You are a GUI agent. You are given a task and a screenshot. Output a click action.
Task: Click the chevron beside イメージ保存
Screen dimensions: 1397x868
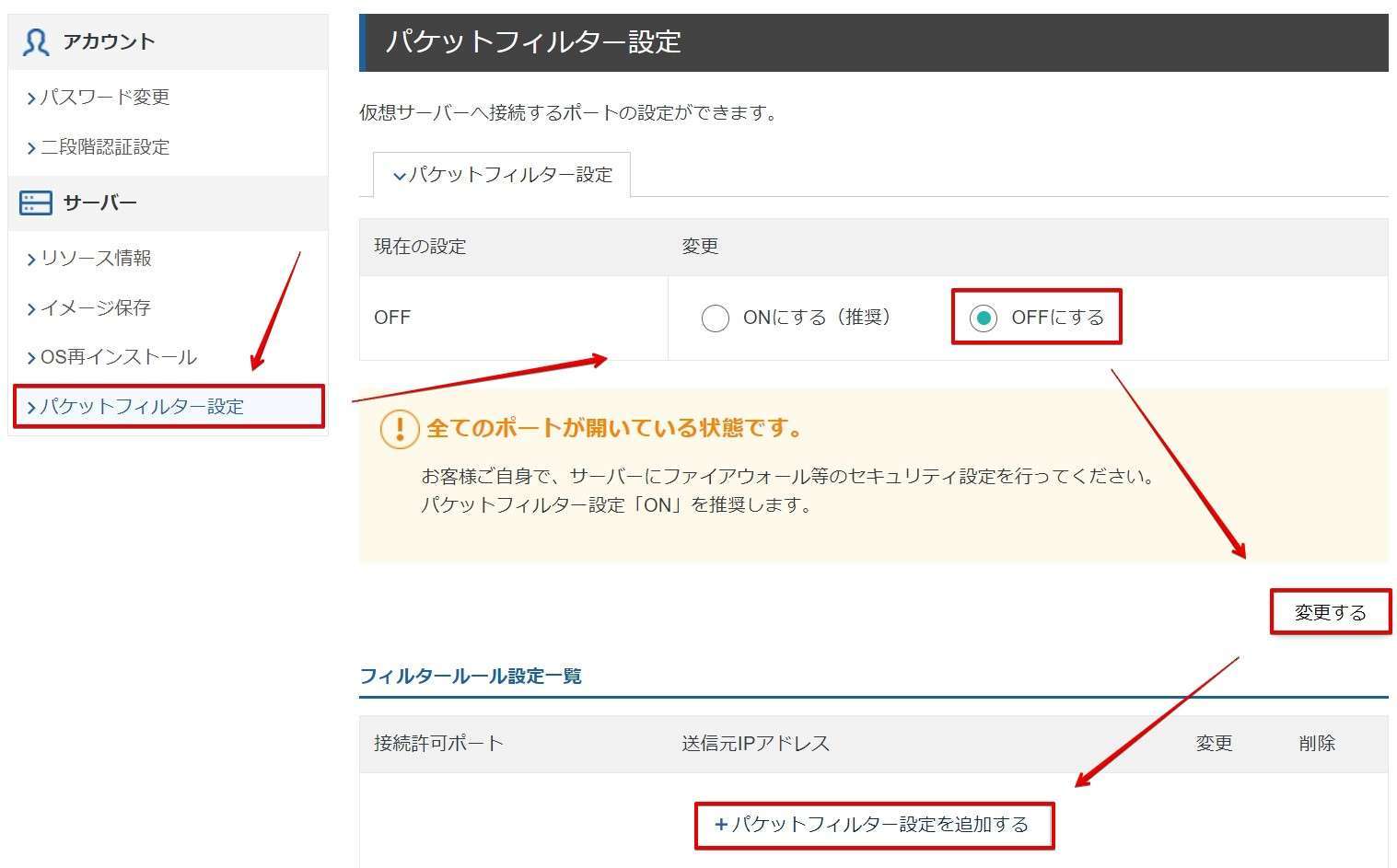coord(31,308)
